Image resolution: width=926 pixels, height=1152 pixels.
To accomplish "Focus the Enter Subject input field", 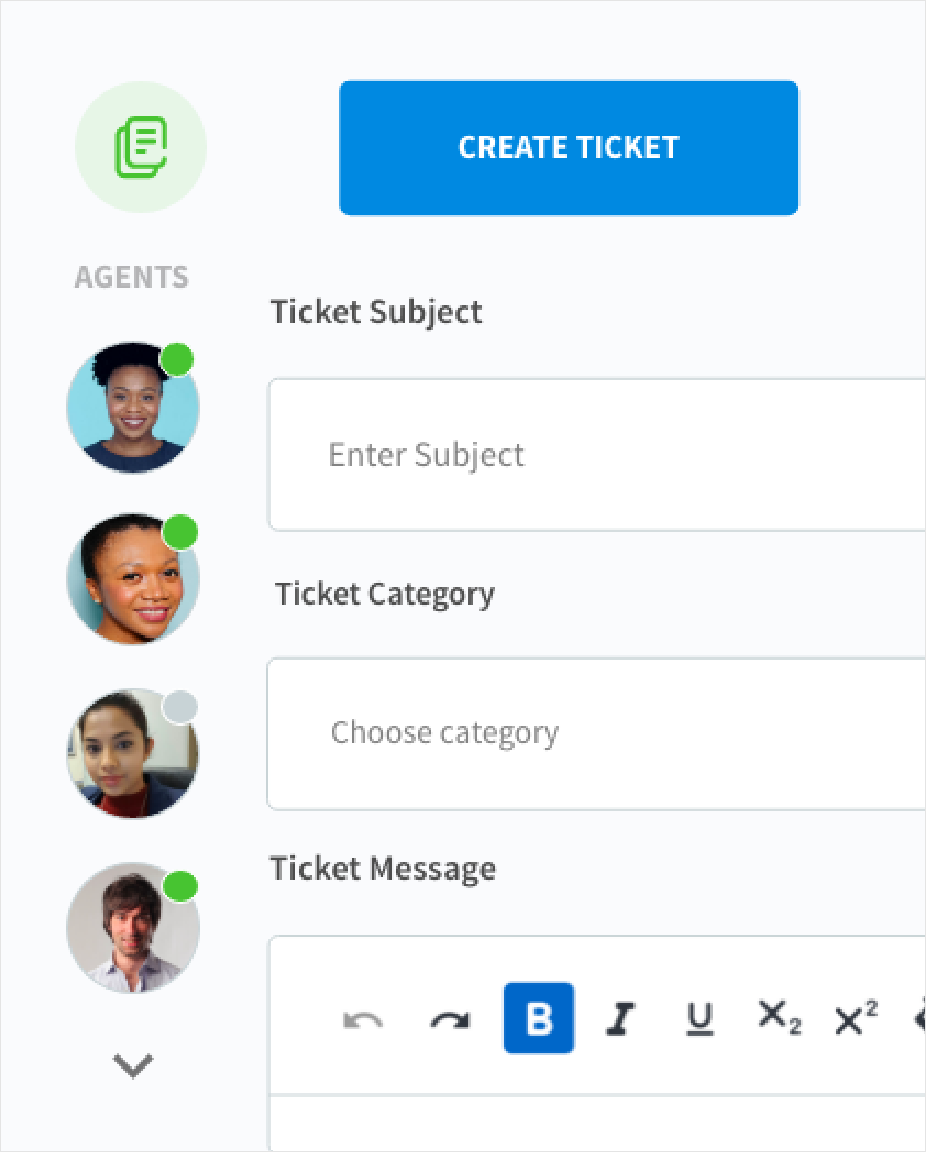I will point(596,455).
